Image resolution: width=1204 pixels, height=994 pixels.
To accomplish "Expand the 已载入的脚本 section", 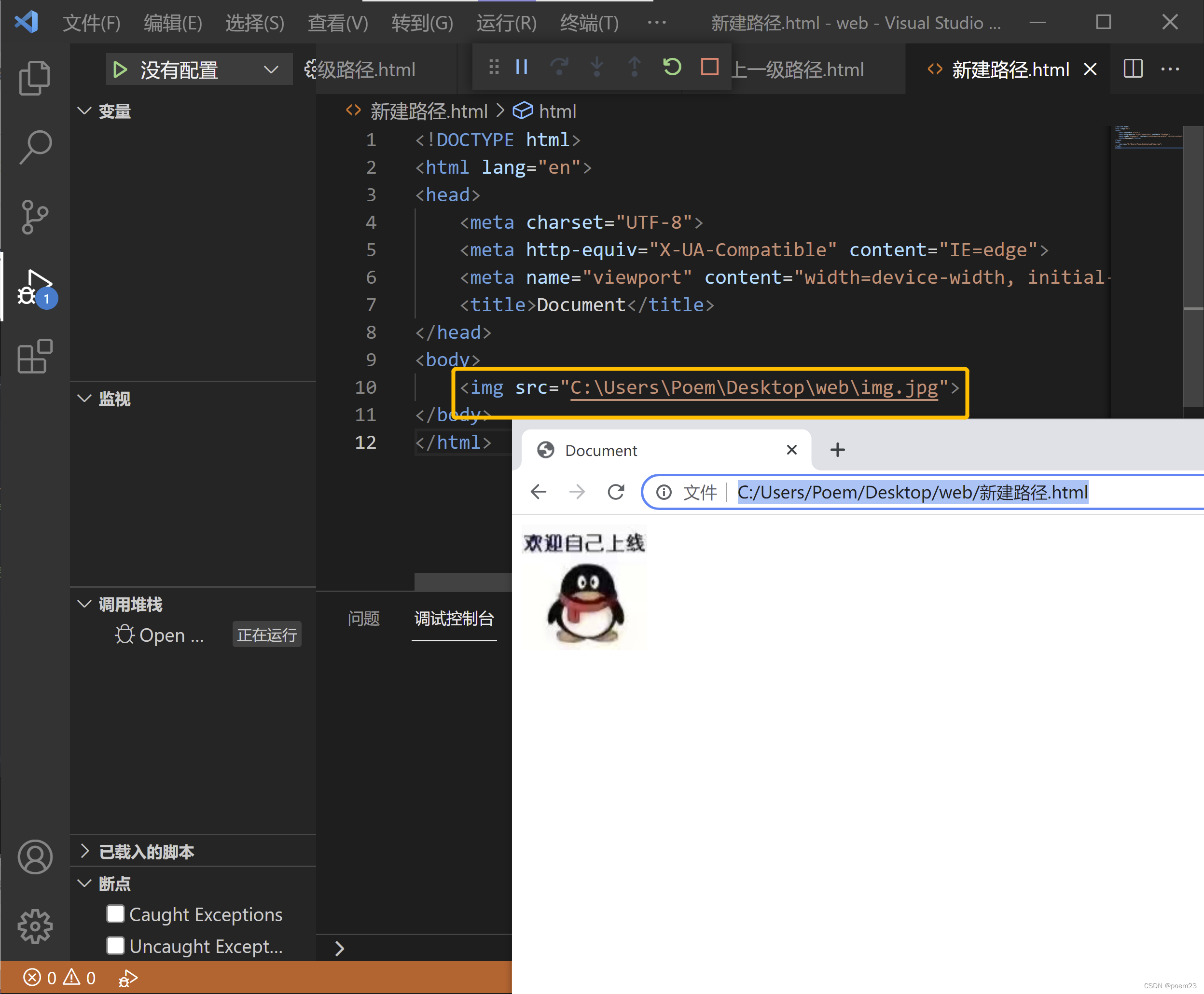I will click(85, 852).
